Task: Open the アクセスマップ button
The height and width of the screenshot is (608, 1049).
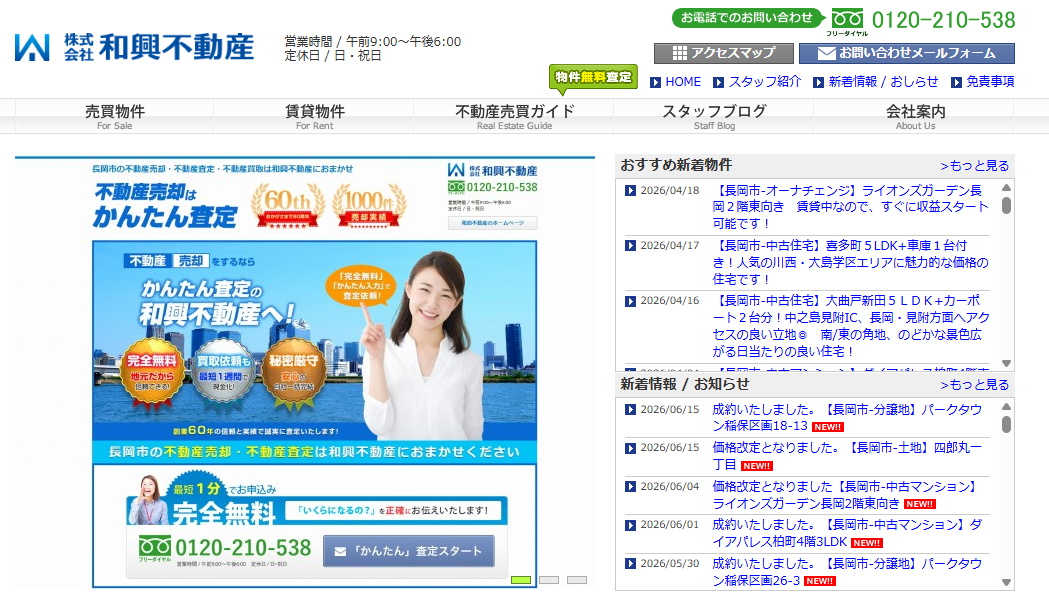Action: [724, 53]
